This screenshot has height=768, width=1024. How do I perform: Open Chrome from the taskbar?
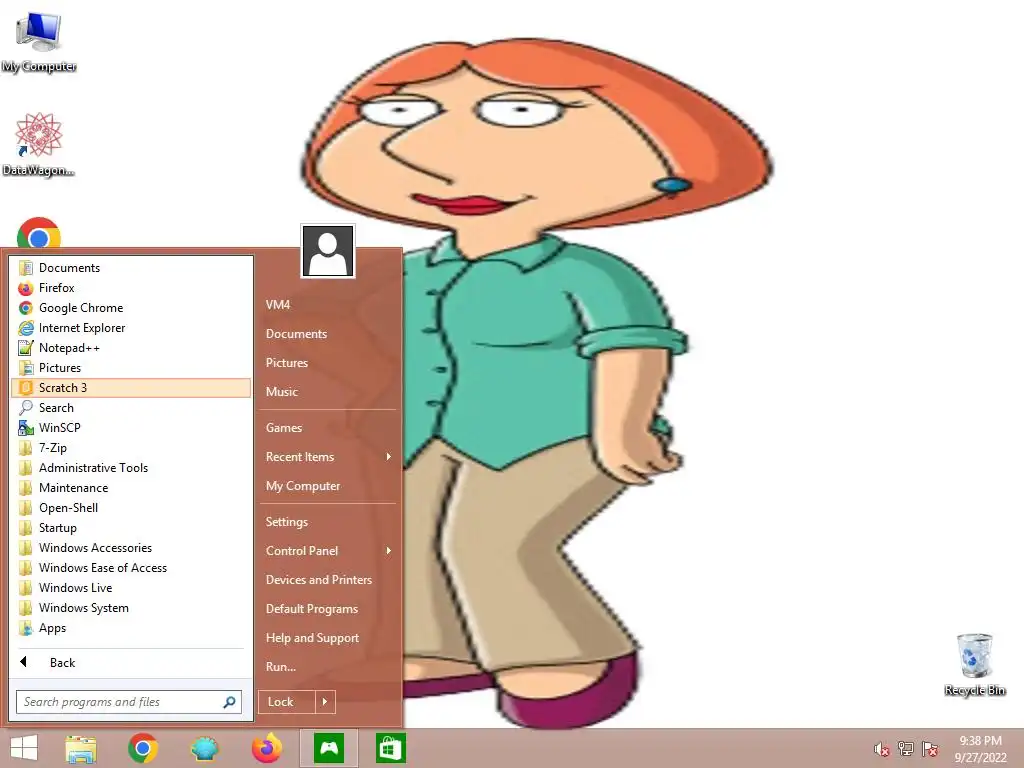[x=143, y=748]
